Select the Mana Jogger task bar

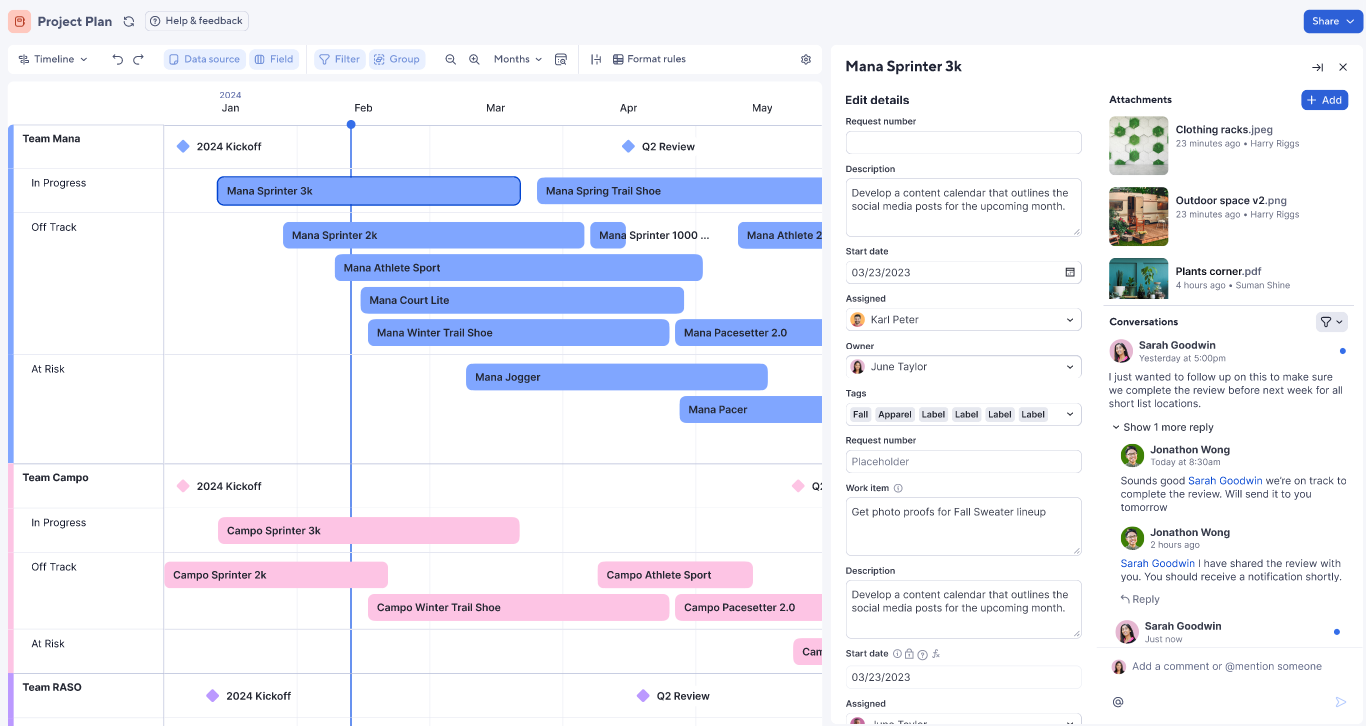pos(616,377)
